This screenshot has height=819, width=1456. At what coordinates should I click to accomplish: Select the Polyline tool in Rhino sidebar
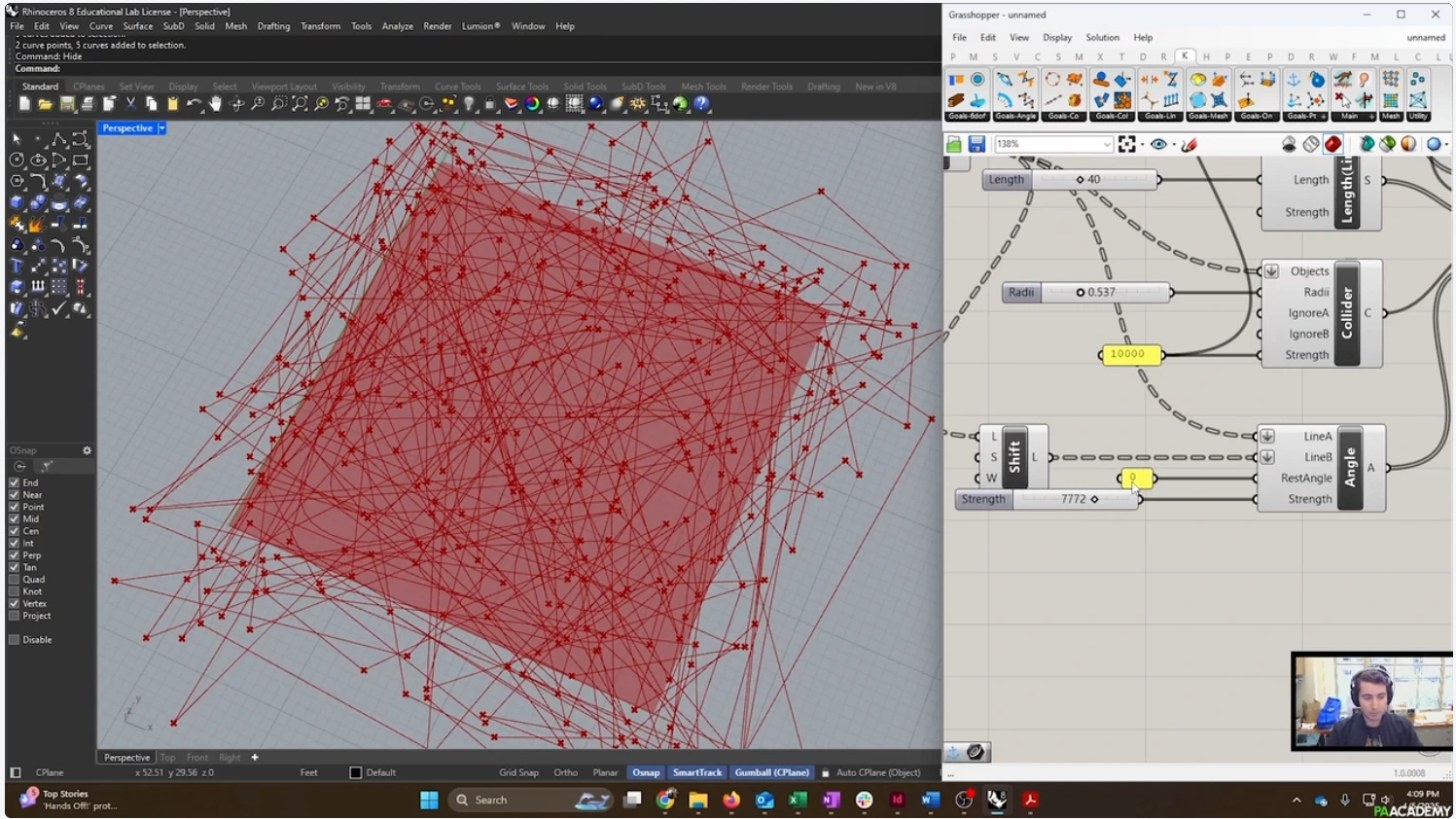(59, 139)
